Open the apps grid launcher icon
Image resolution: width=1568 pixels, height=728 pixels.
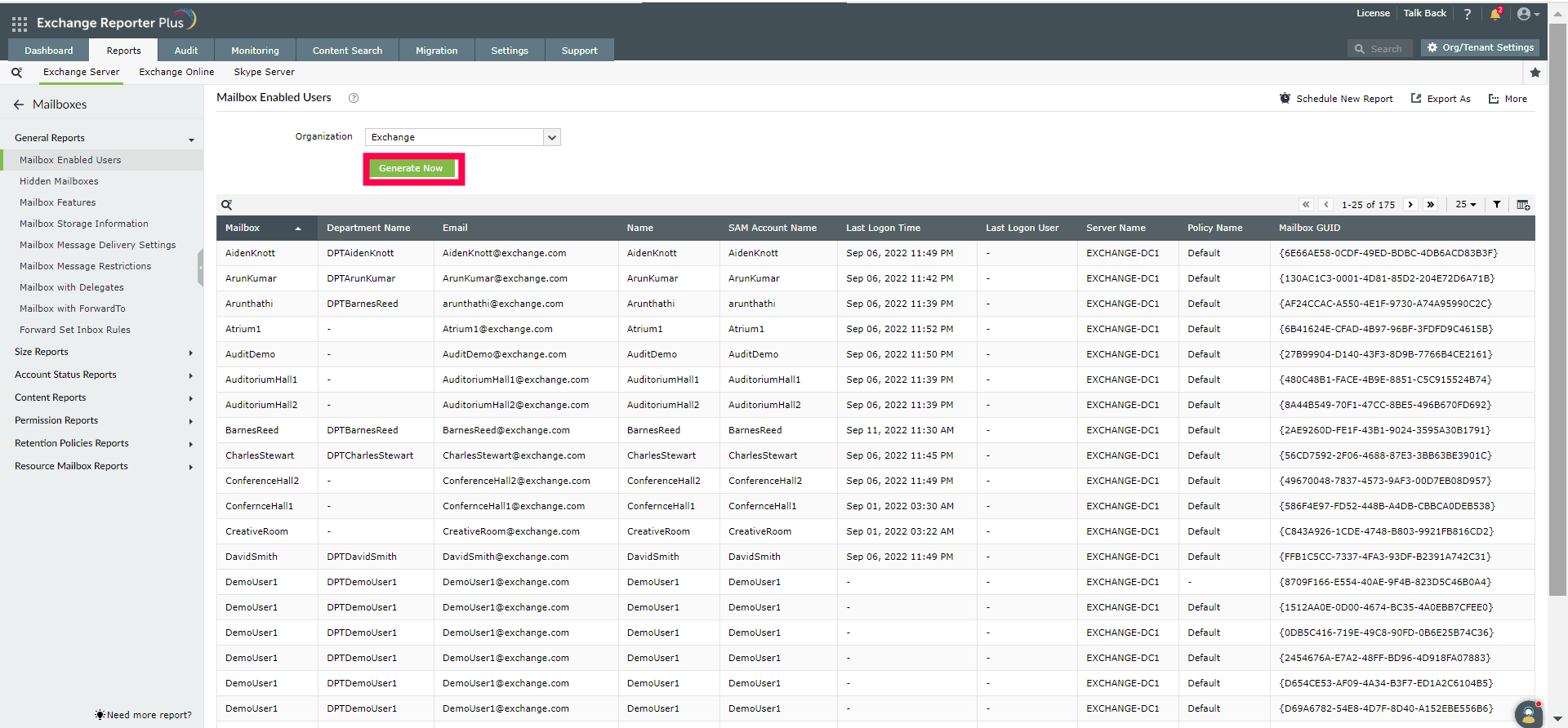pyautogui.click(x=20, y=24)
